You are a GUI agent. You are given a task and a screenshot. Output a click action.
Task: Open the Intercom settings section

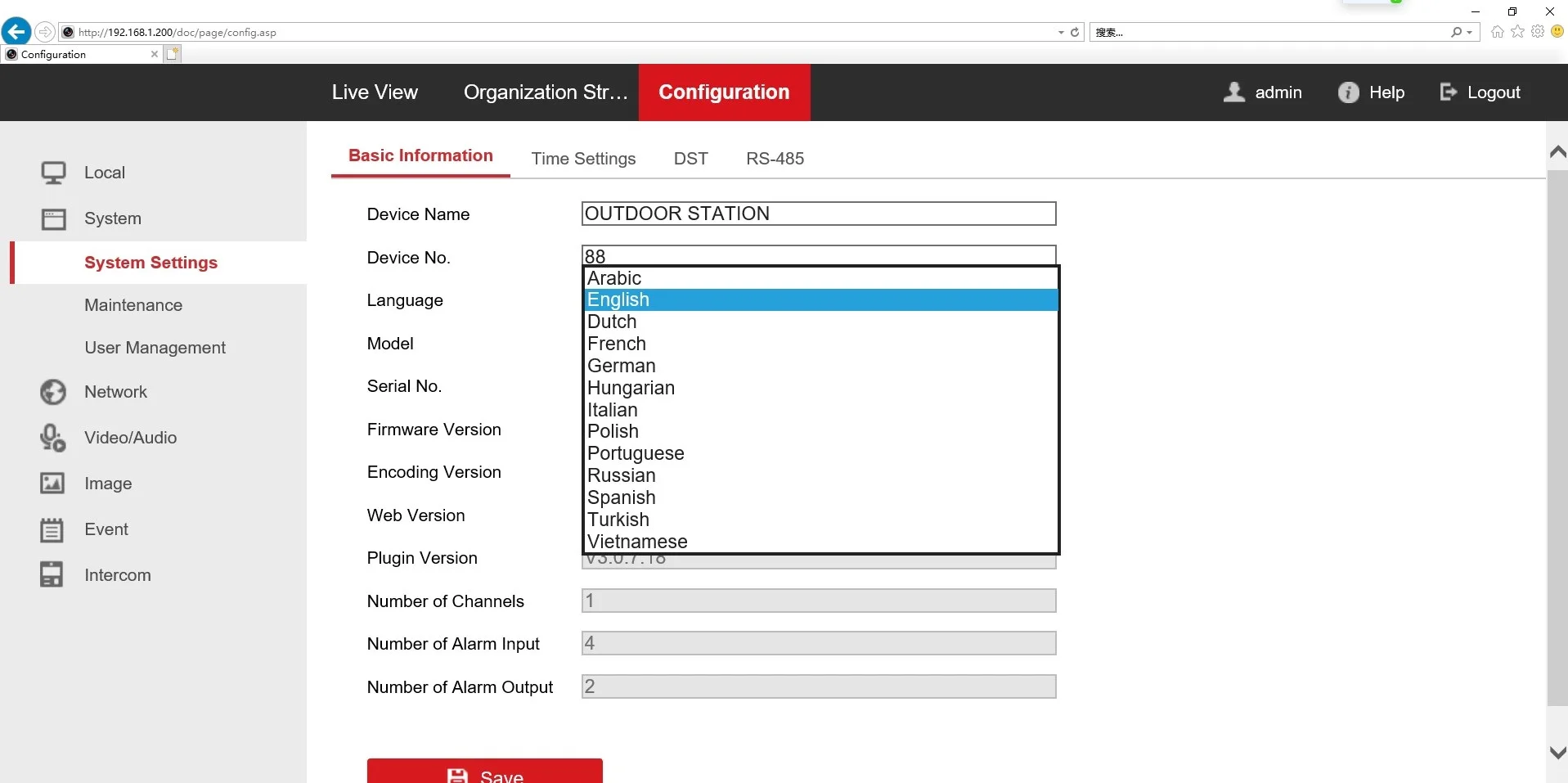pyautogui.click(x=117, y=575)
